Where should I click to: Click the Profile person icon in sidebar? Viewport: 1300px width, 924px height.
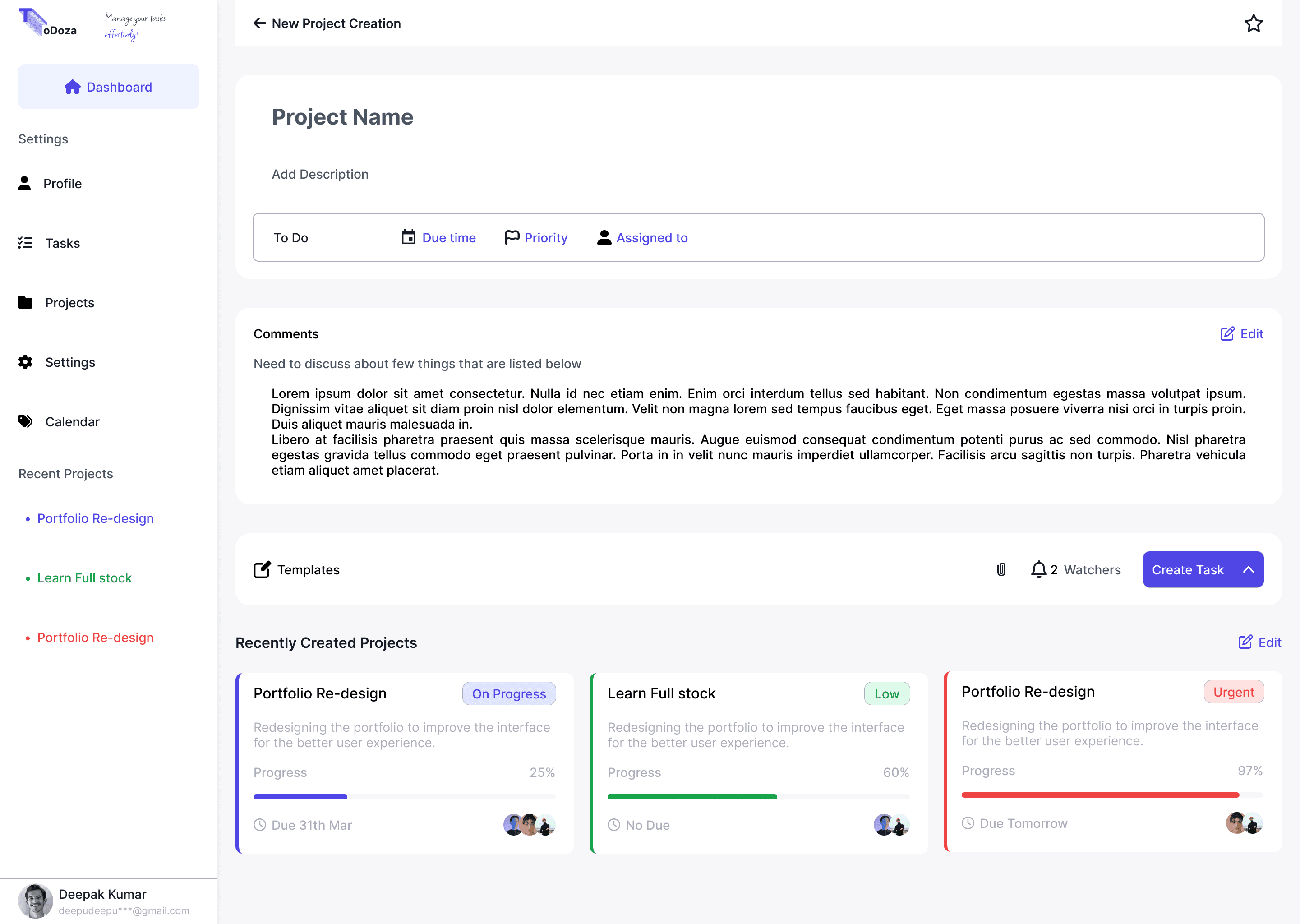click(x=24, y=183)
